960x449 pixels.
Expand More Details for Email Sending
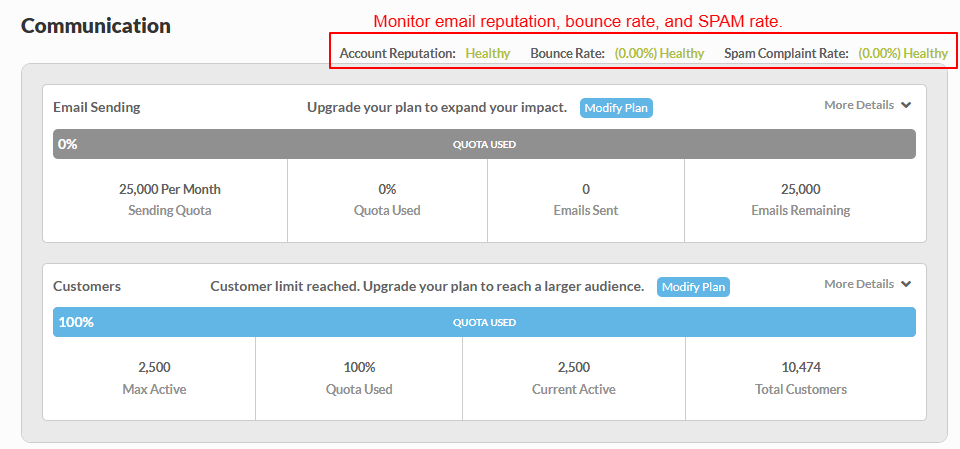tap(868, 105)
